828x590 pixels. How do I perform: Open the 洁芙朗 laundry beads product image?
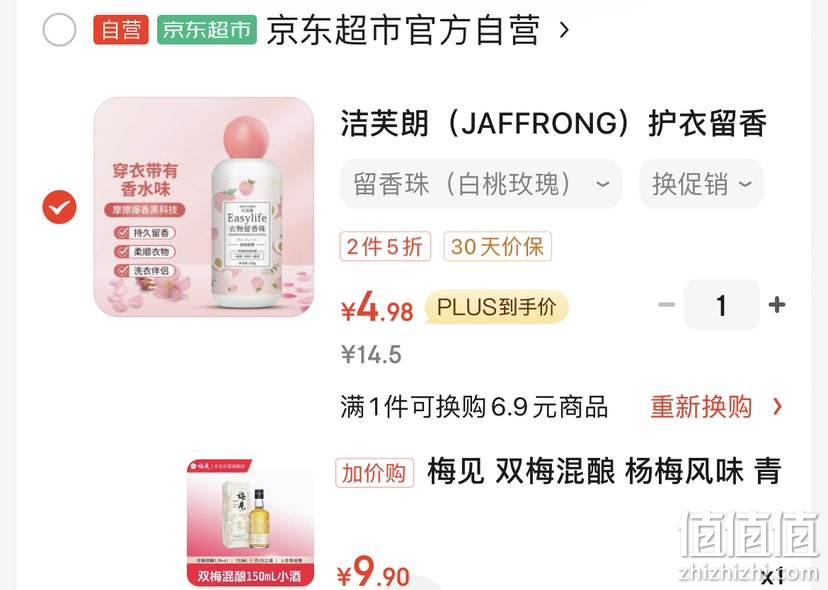click(204, 207)
